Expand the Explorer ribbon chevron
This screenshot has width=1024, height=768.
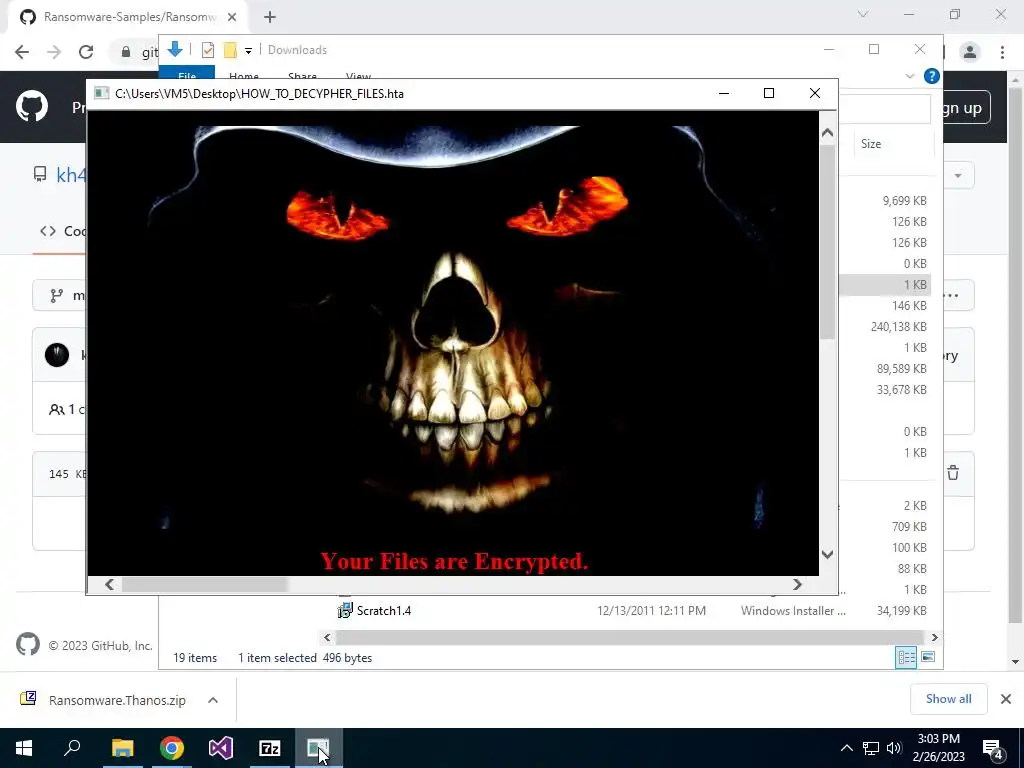tap(910, 76)
